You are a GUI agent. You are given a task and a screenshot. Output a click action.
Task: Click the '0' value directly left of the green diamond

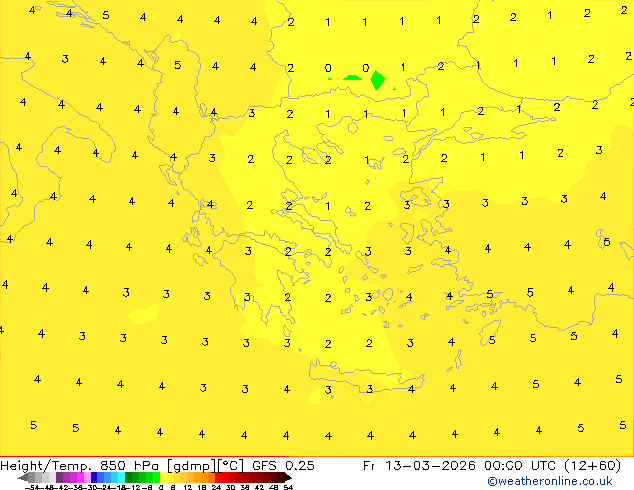[366, 68]
